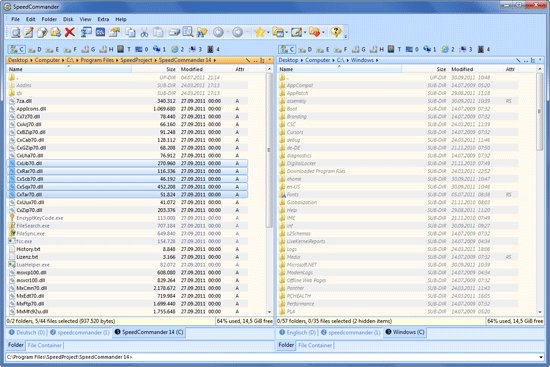
Task: Select the AddIns folder in left panel
Action: pos(128,85)
